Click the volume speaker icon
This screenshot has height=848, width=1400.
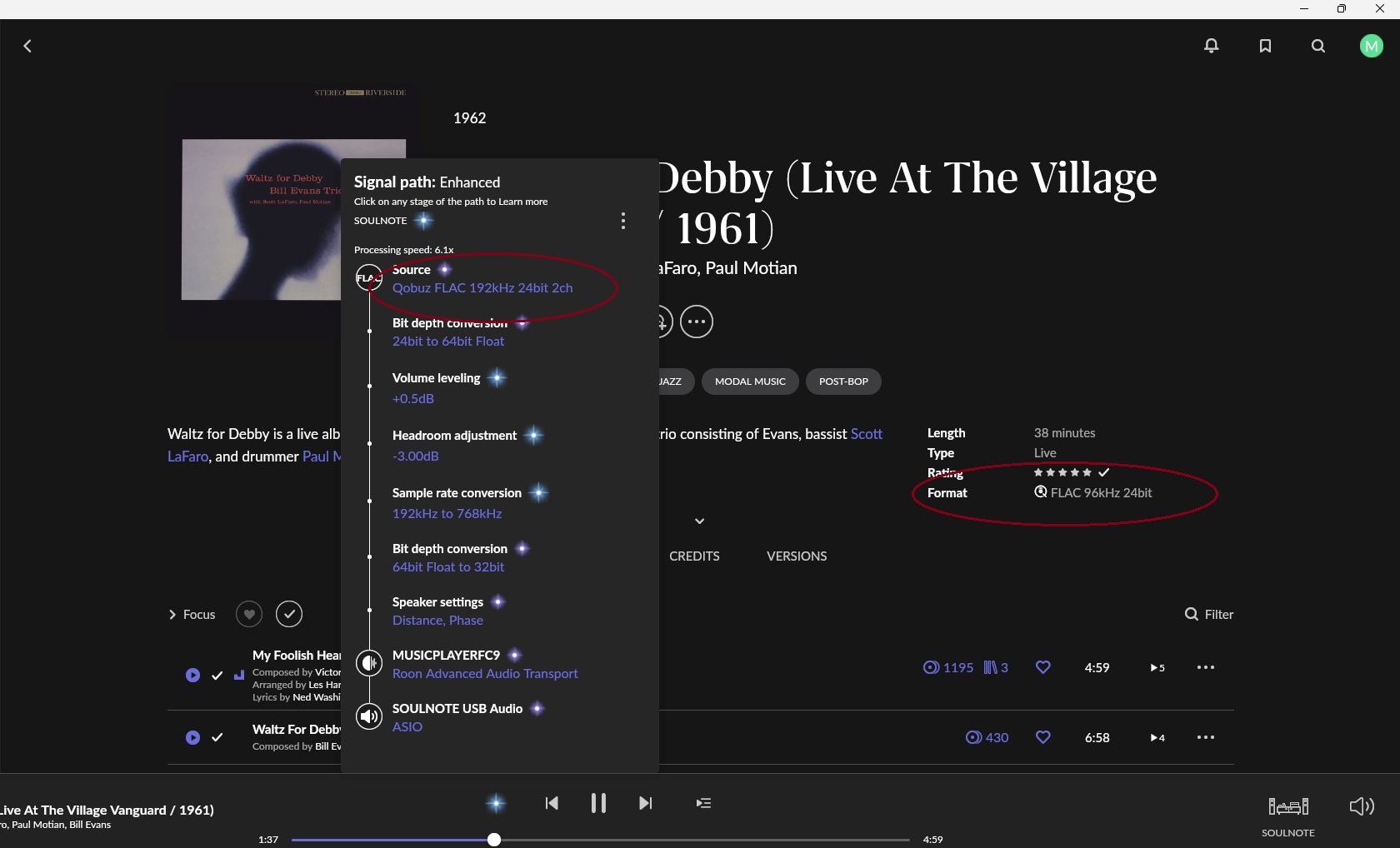pos(1361,806)
